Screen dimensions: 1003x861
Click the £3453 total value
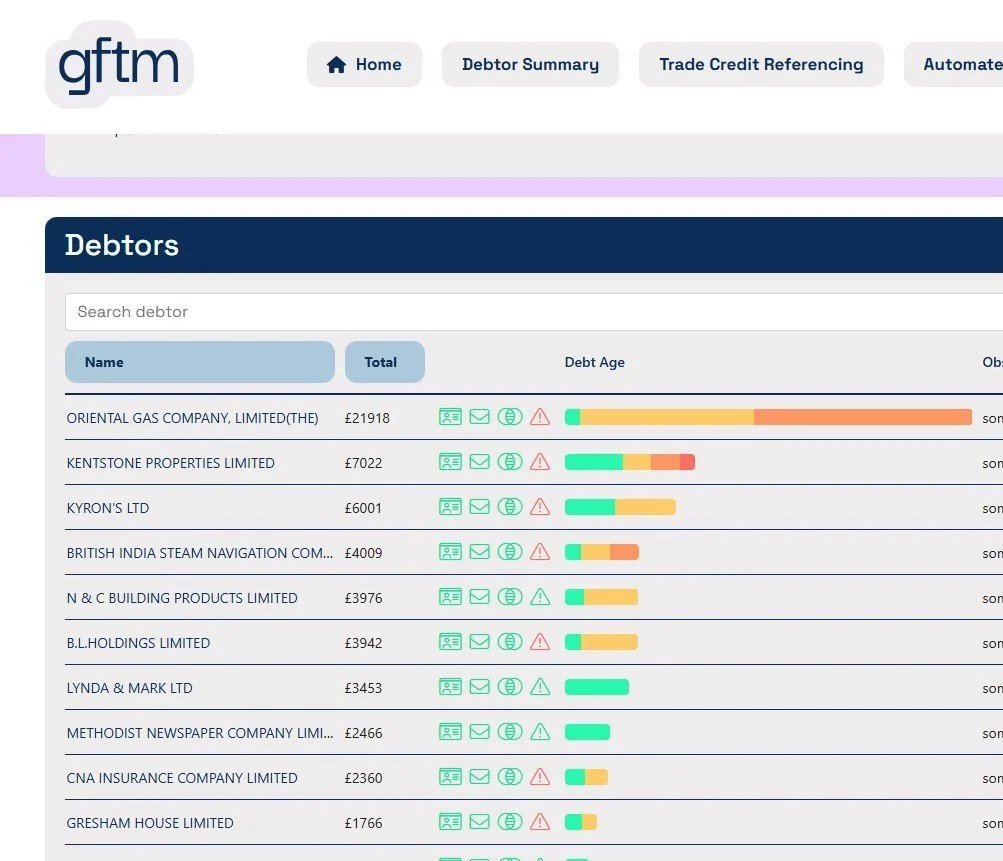363,688
